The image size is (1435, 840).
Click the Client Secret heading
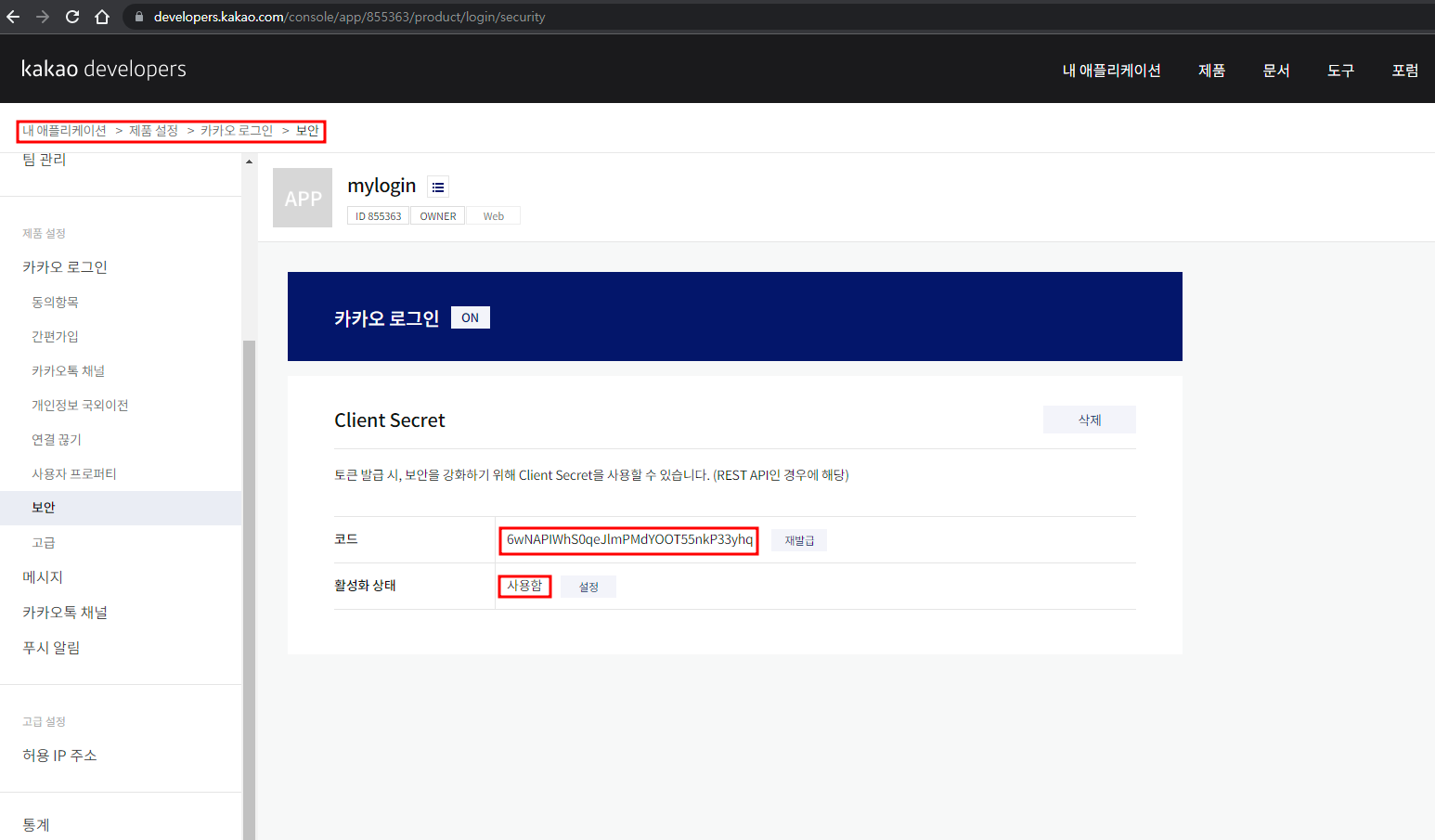[x=390, y=420]
